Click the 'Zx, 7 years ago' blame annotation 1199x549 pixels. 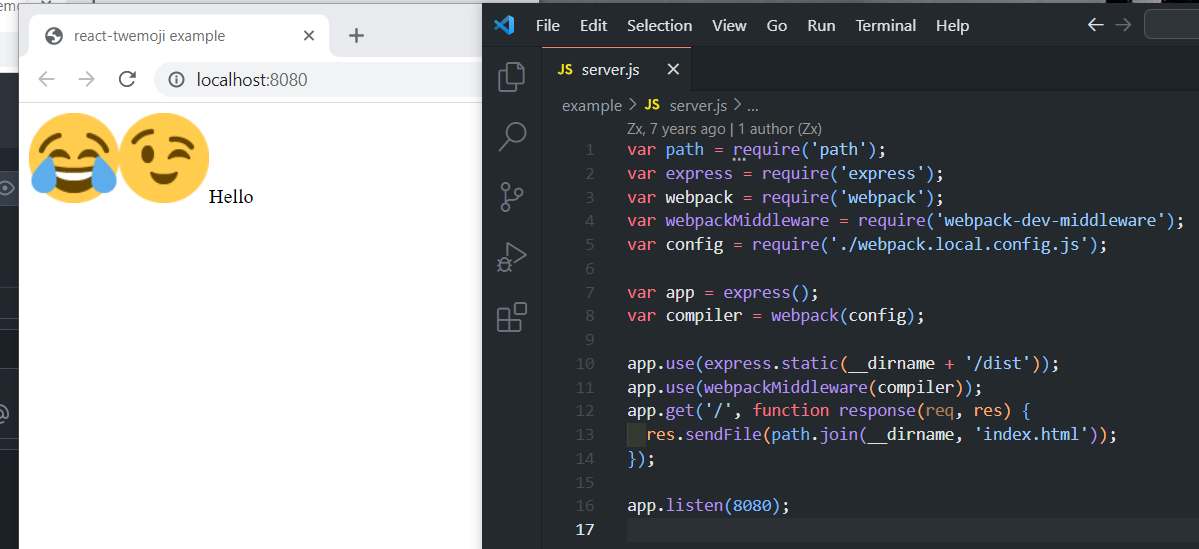point(724,129)
